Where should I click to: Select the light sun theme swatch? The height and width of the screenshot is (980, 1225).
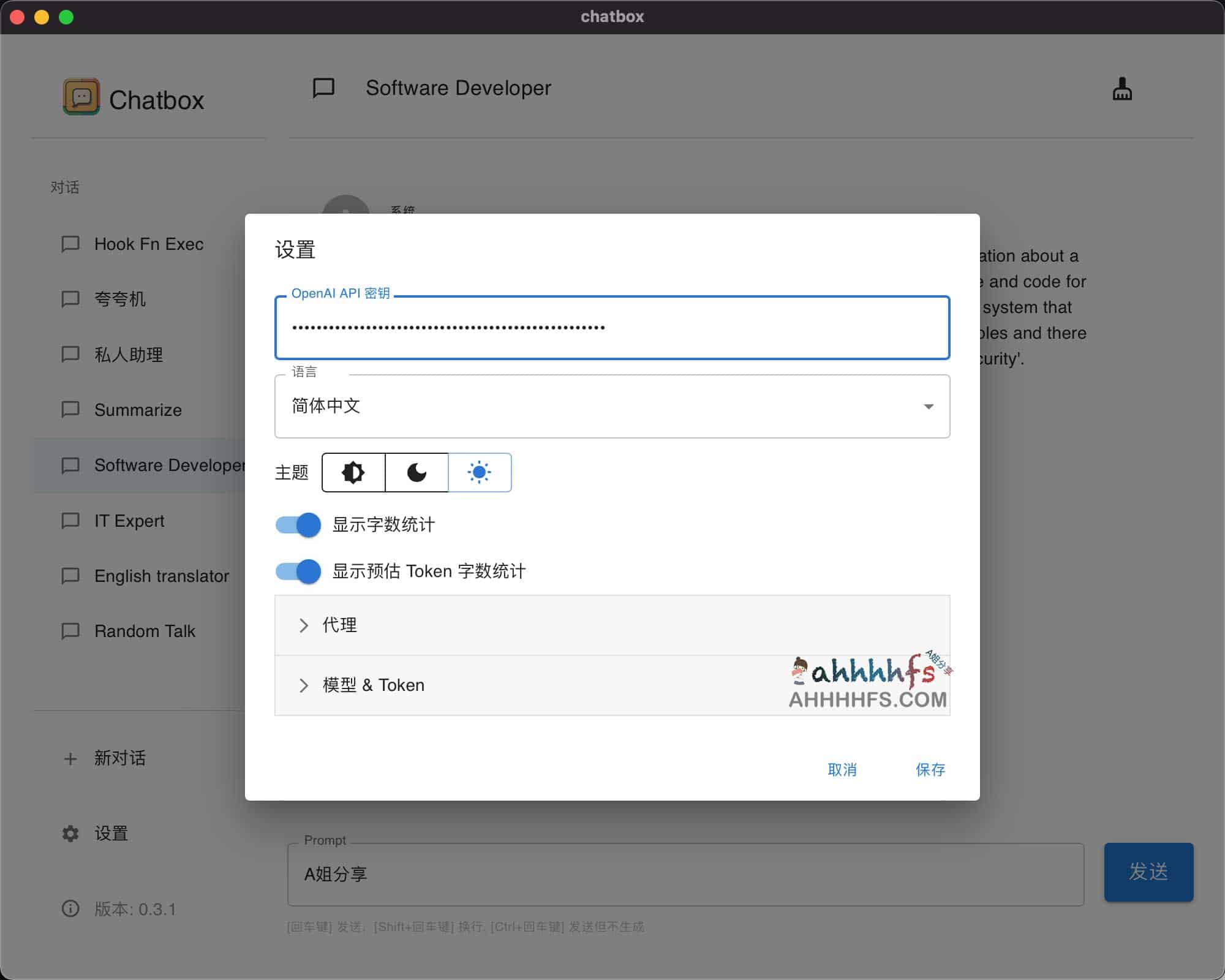480,472
